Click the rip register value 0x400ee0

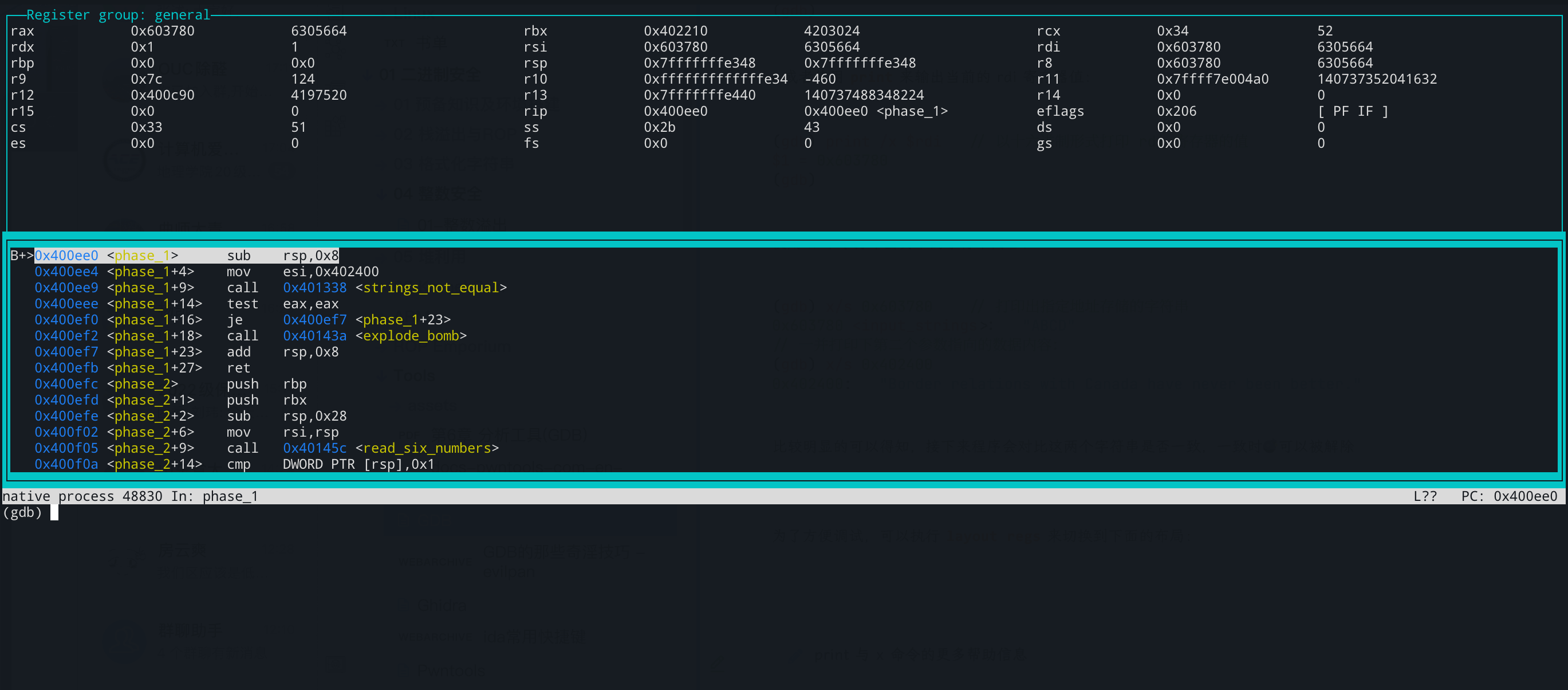pos(676,111)
